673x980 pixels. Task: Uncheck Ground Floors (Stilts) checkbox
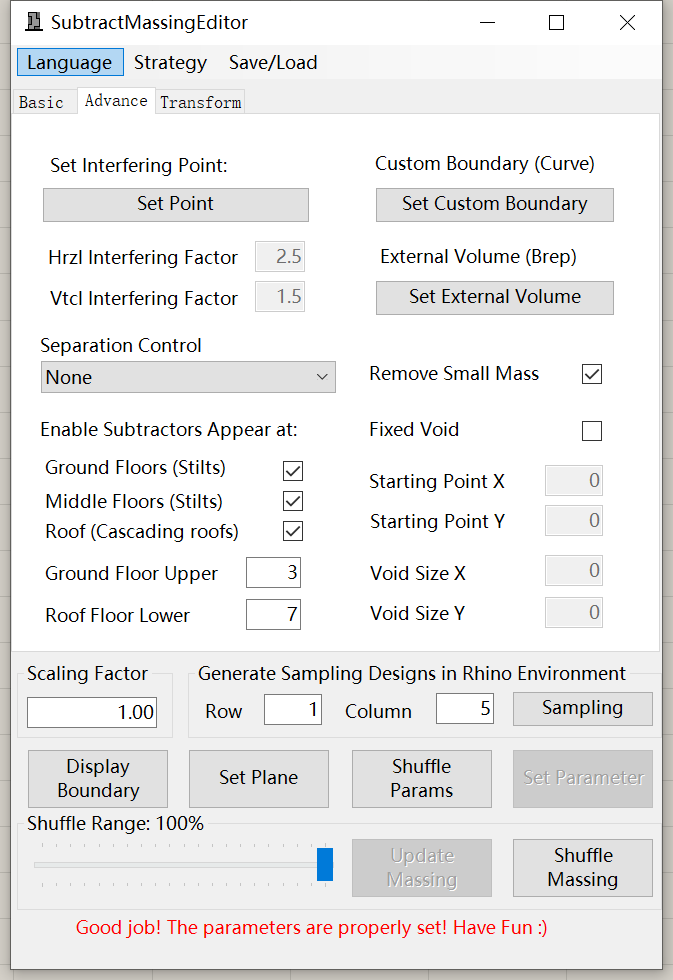coord(293,471)
